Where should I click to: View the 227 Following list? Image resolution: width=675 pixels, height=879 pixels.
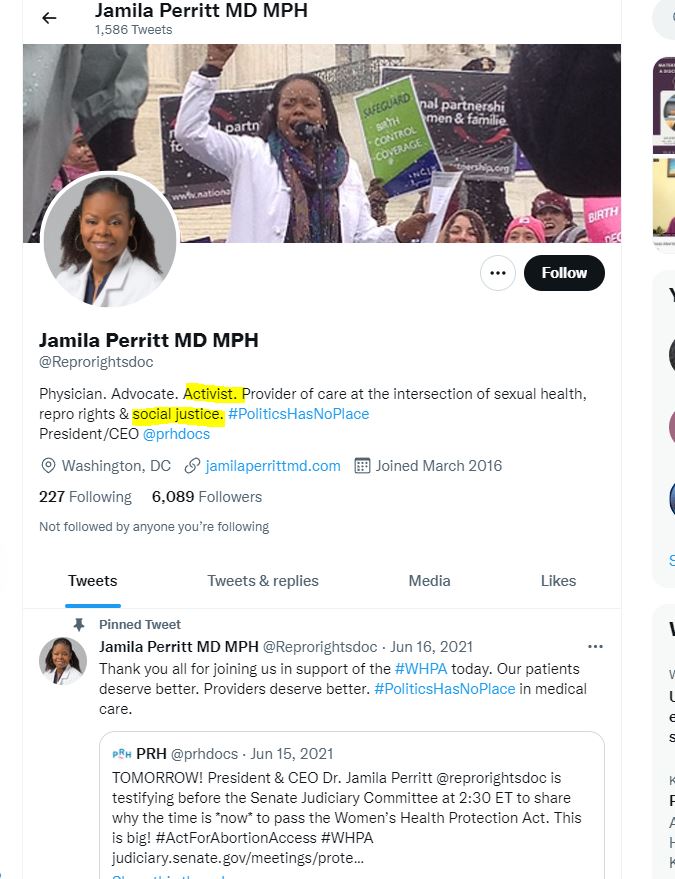tap(85, 497)
